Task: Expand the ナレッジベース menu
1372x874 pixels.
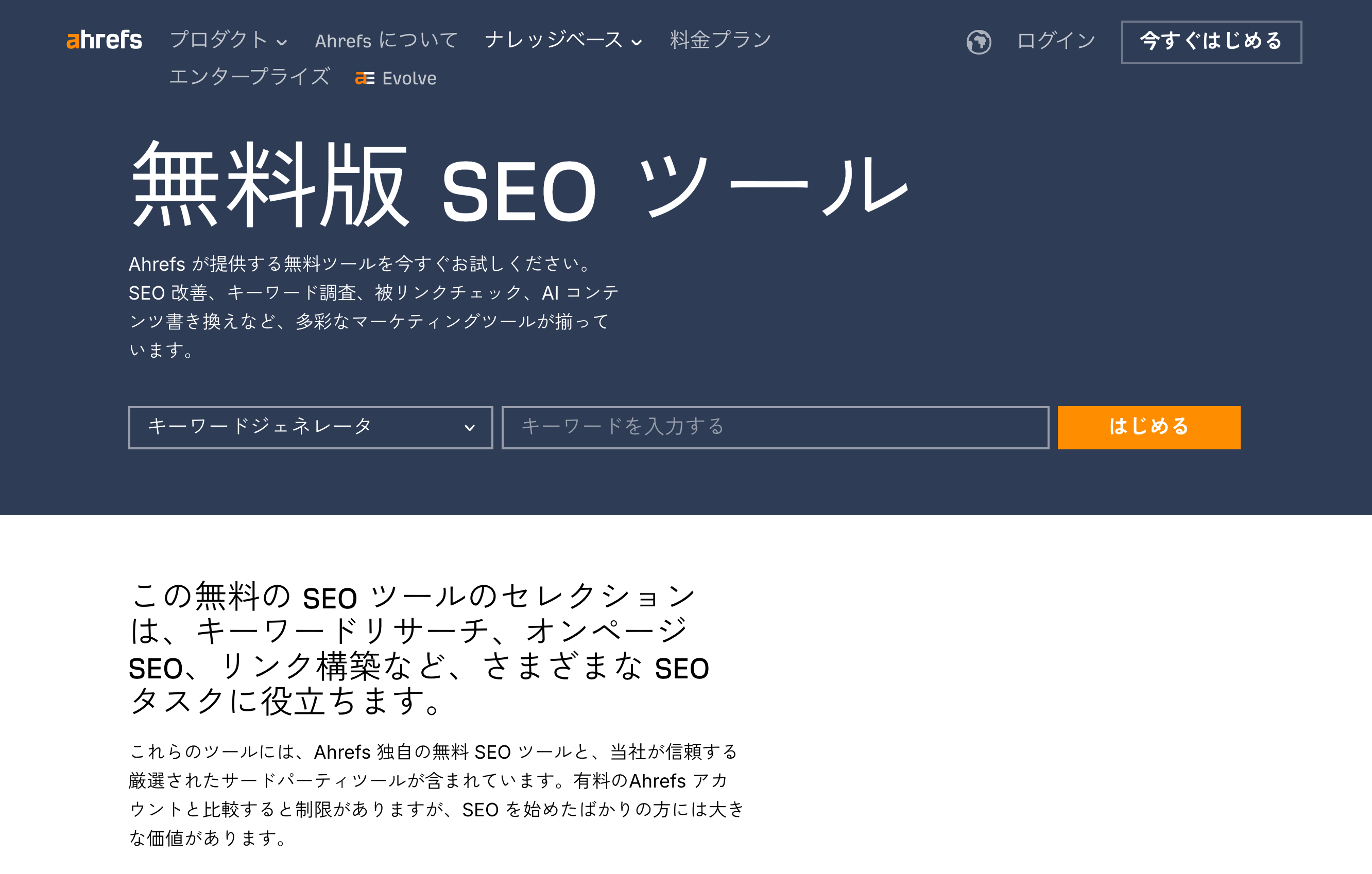Action: pyautogui.click(x=554, y=40)
